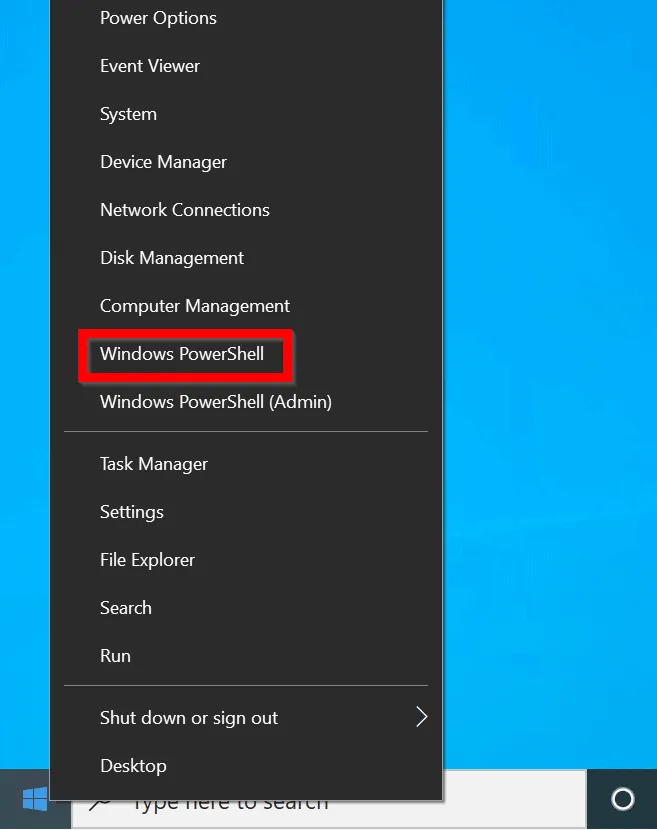Launch Computer Management

pyautogui.click(x=195, y=306)
